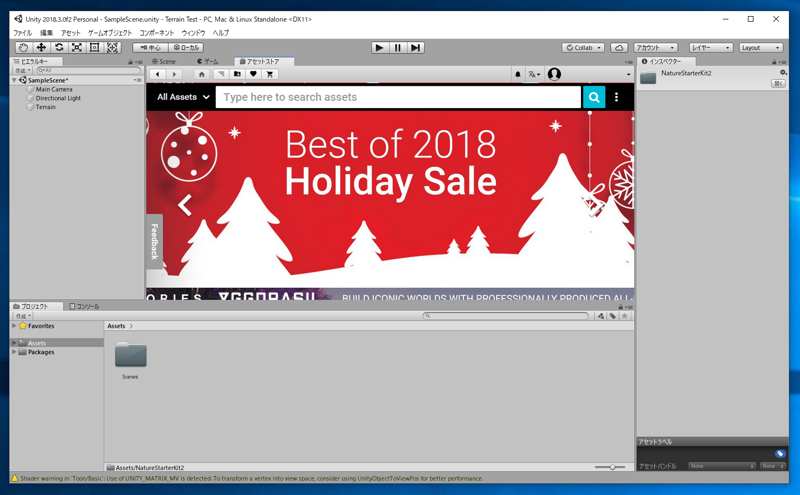Open the shopping cart

[270, 75]
